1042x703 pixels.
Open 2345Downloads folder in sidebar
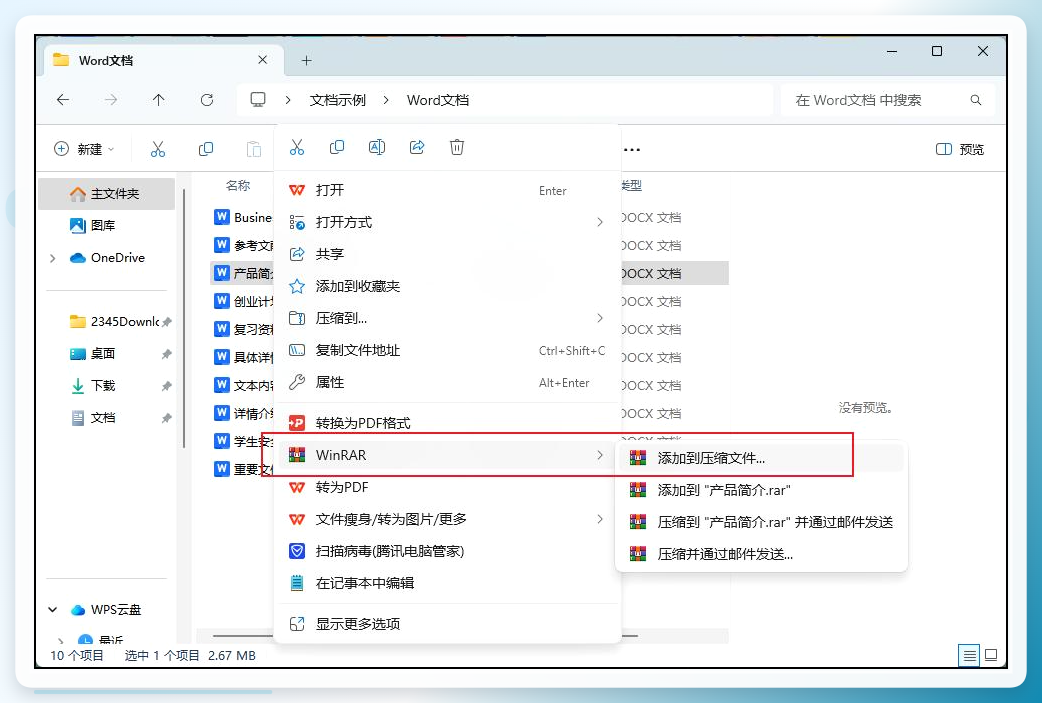(106, 322)
